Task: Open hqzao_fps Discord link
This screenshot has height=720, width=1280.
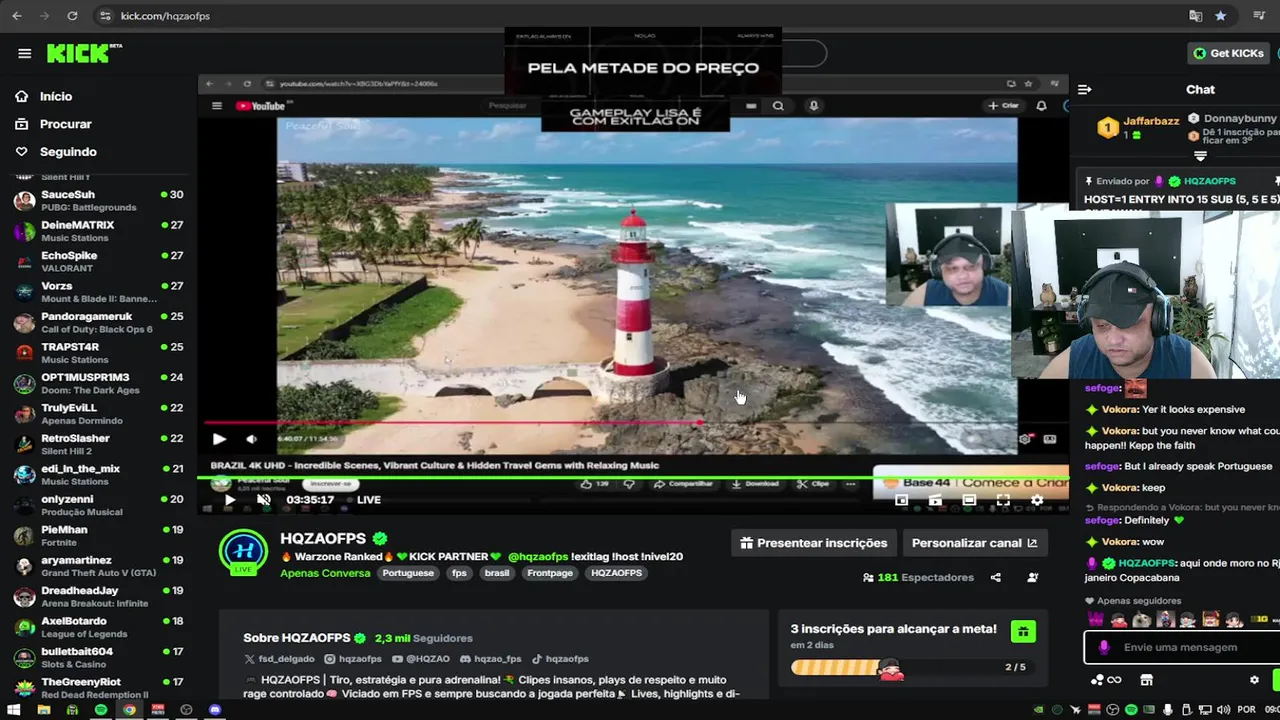Action: 491,659
